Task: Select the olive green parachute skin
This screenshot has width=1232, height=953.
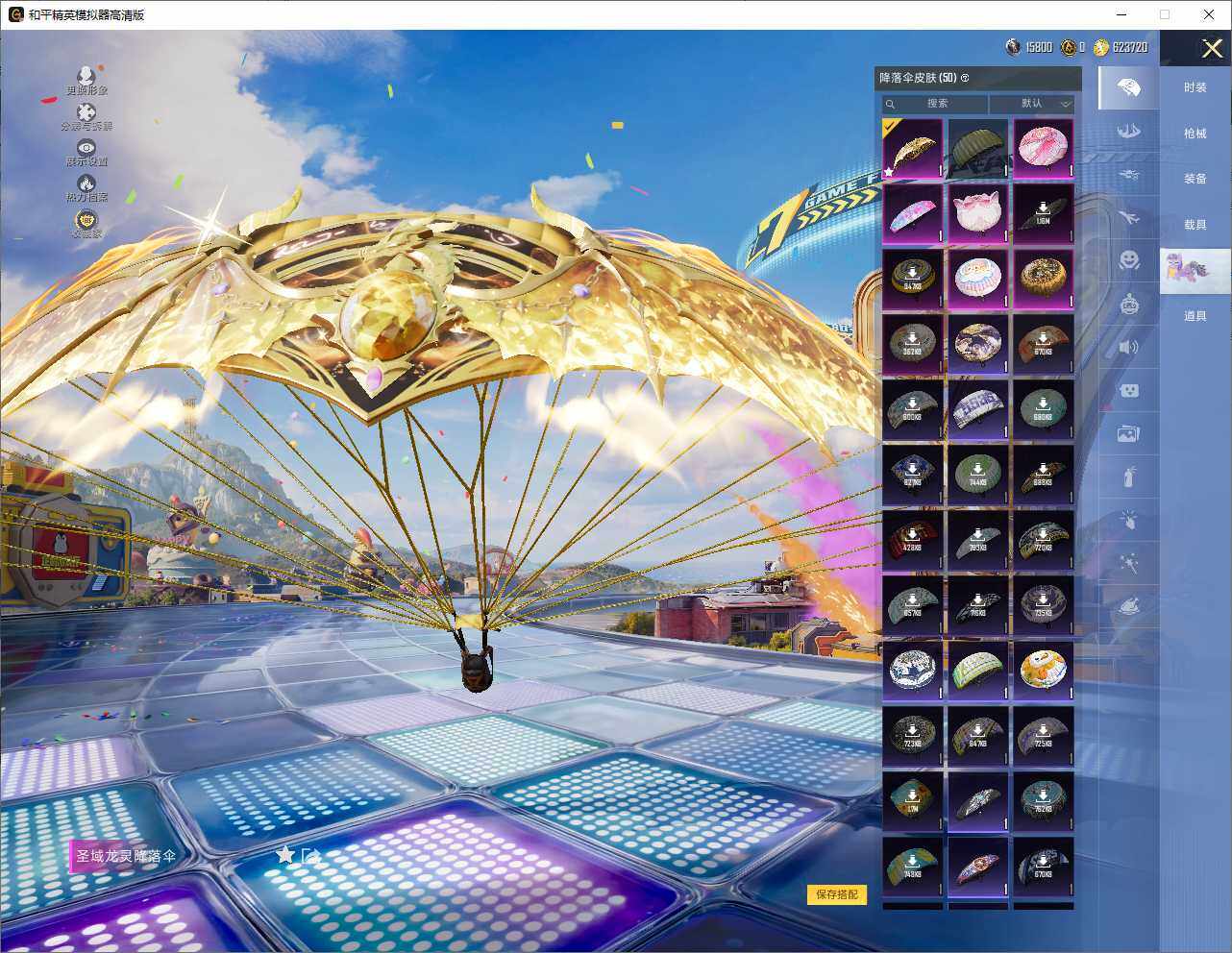Action: [x=978, y=149]
